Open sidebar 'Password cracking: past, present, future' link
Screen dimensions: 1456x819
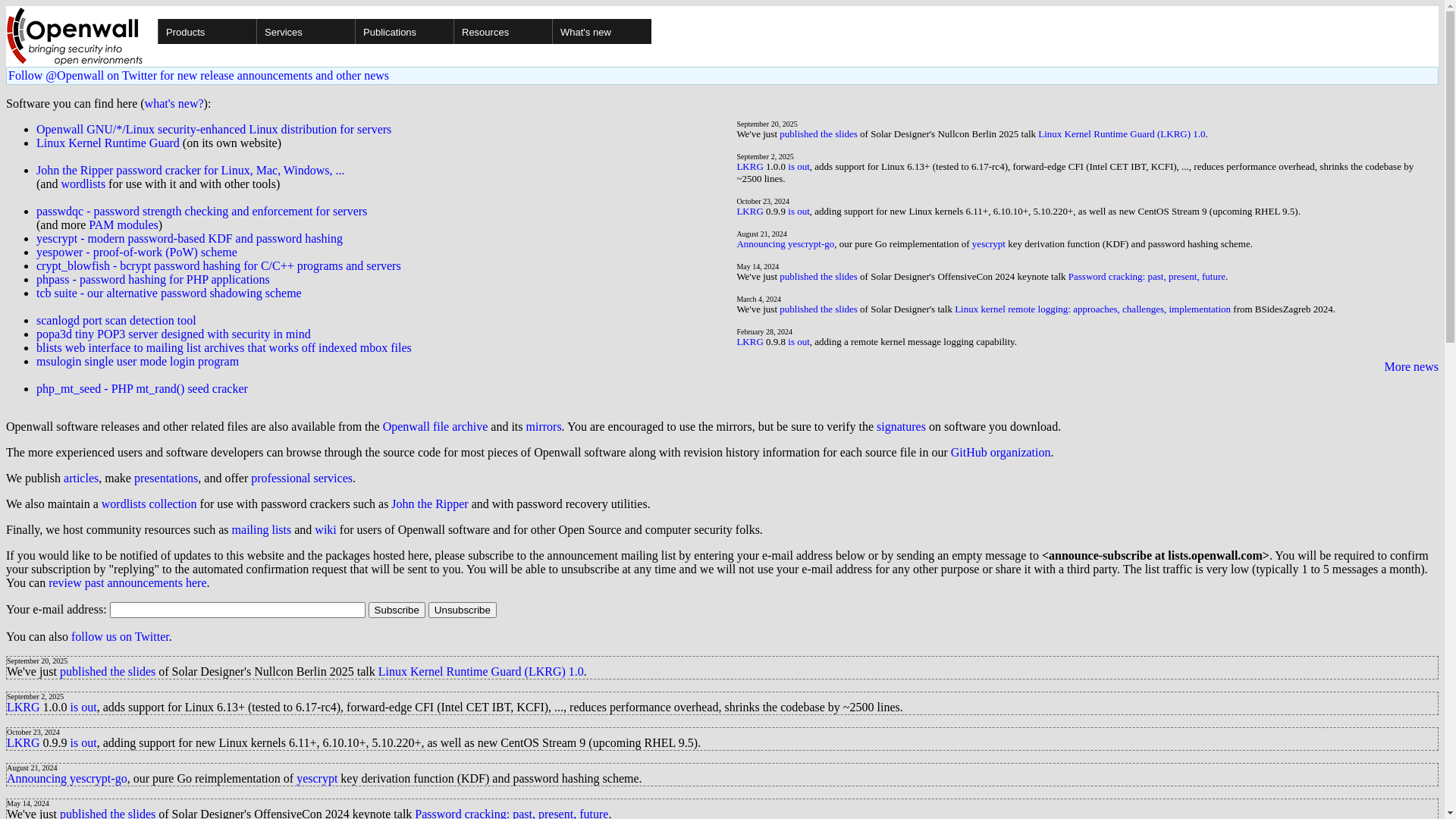(x=1147, y=277)
